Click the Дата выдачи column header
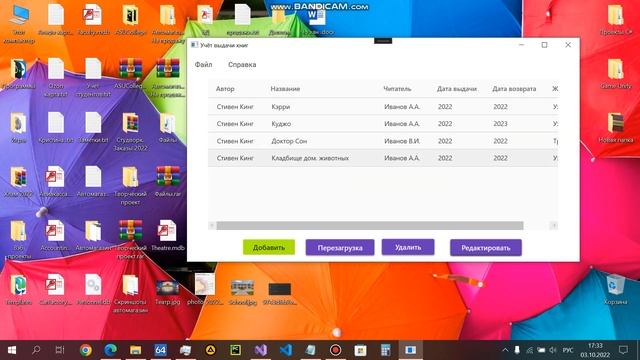640x360 pixels. pyautogui.click(x=457, y=89)
